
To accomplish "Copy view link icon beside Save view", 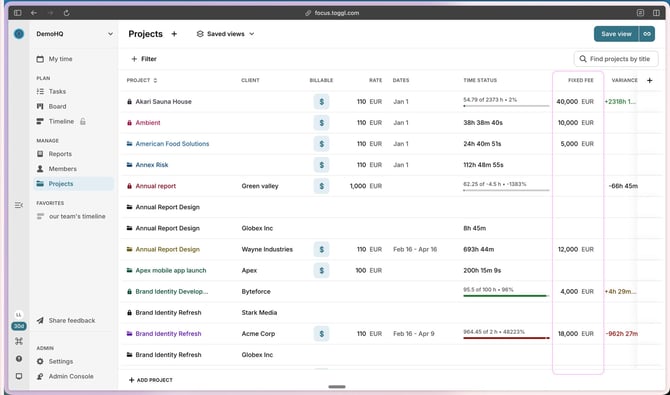I will click(x=647, y=34).
